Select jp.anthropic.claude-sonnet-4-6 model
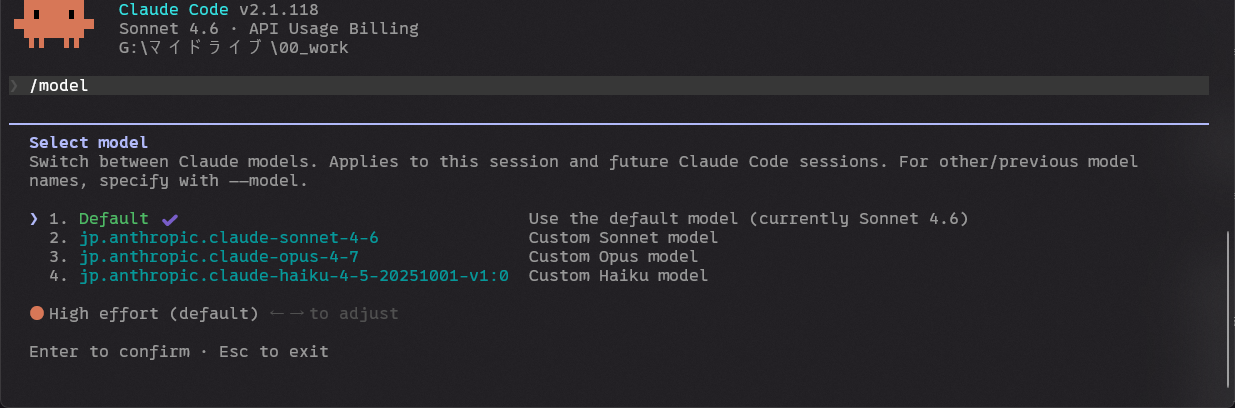 click(228, 238)
